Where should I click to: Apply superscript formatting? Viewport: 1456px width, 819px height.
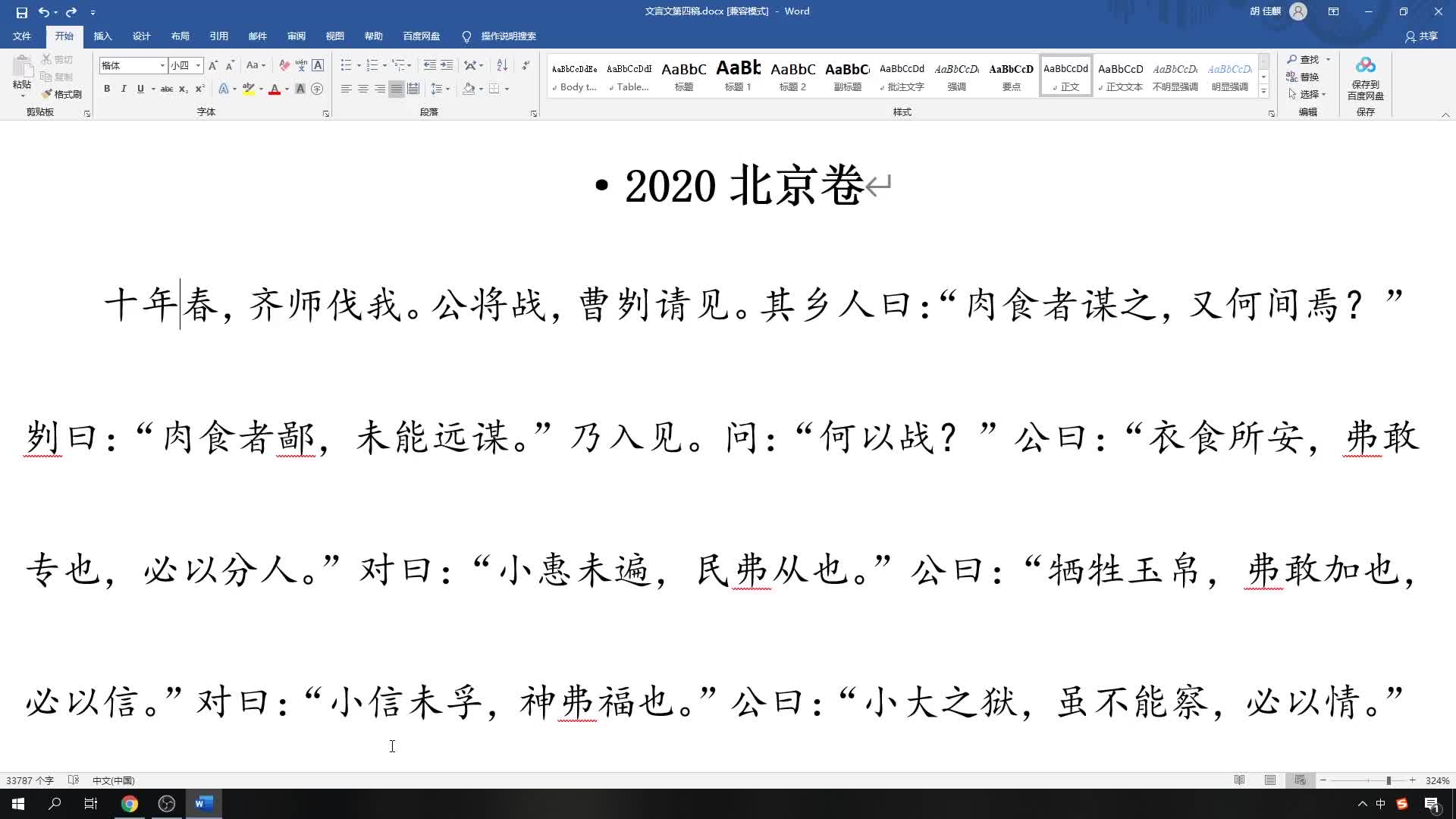(x=200, y=89)
